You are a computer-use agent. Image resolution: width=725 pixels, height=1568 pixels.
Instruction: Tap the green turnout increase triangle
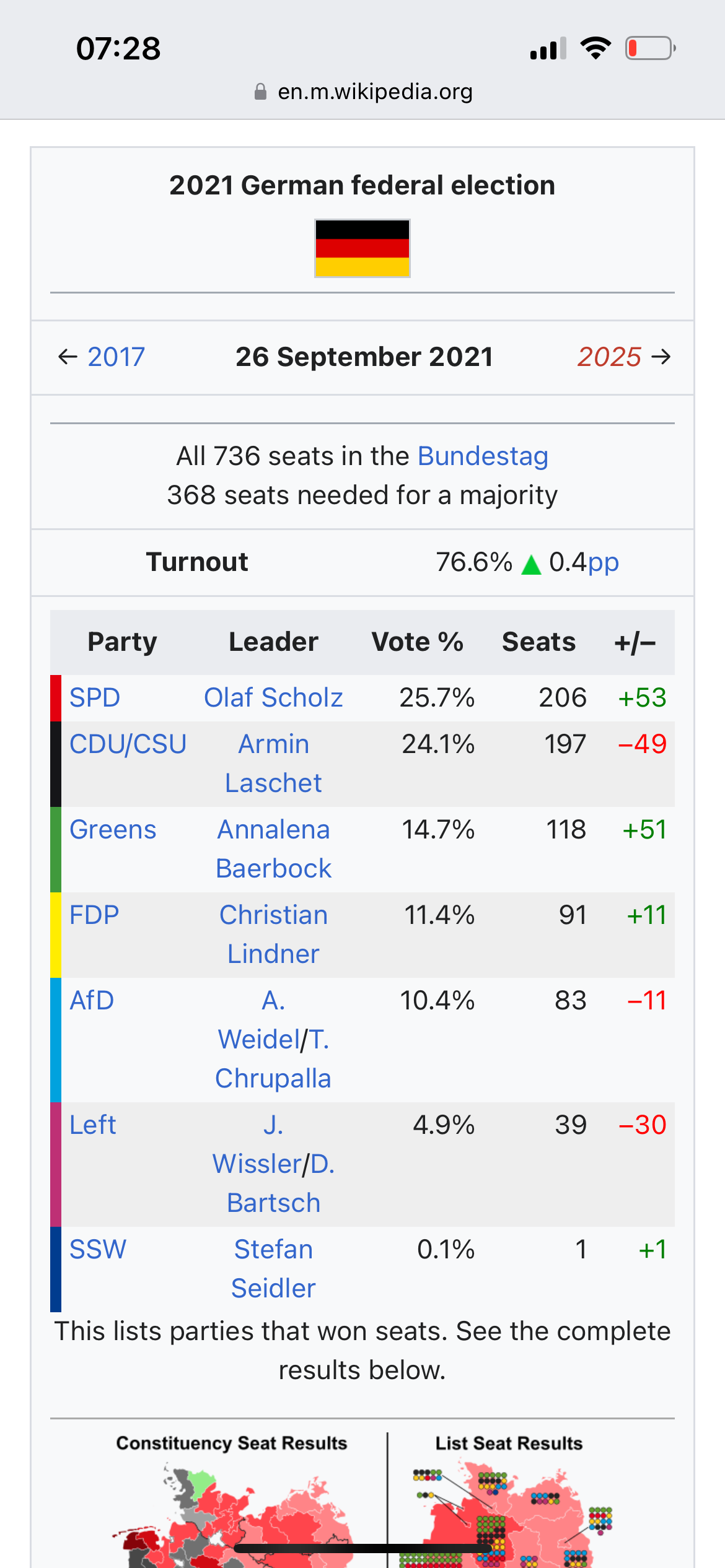531,564
